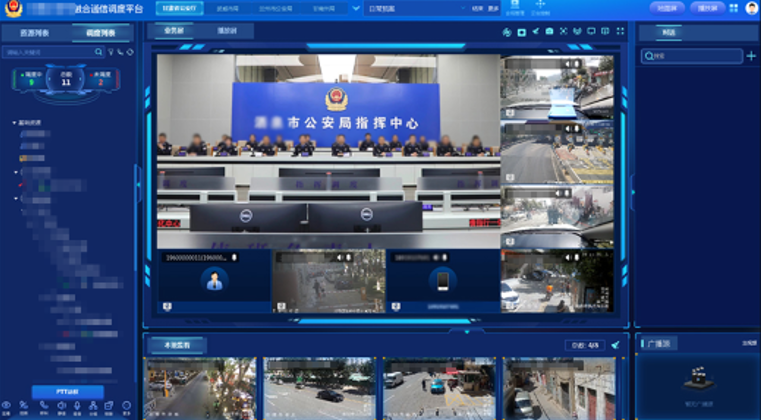Click the magnifier icon in left search box
761x420 pixels.
coord(99,52)
